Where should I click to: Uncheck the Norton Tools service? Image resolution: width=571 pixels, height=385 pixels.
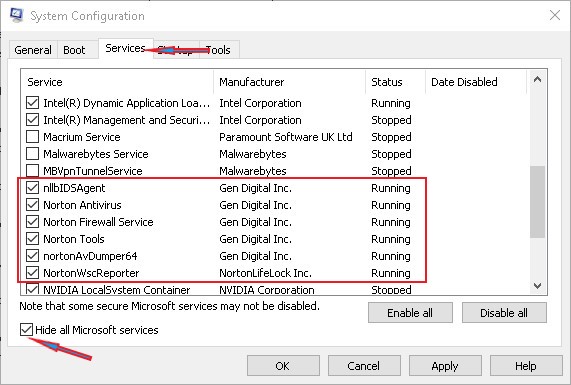[32, 239]
